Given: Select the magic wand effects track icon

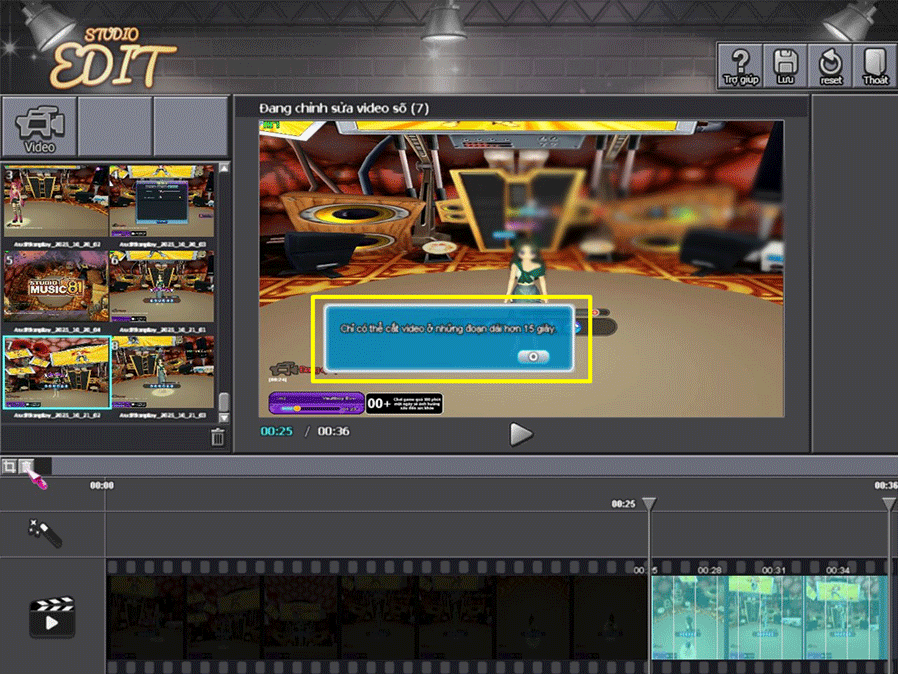Looking at the screenshot, I should pos(45,533).
